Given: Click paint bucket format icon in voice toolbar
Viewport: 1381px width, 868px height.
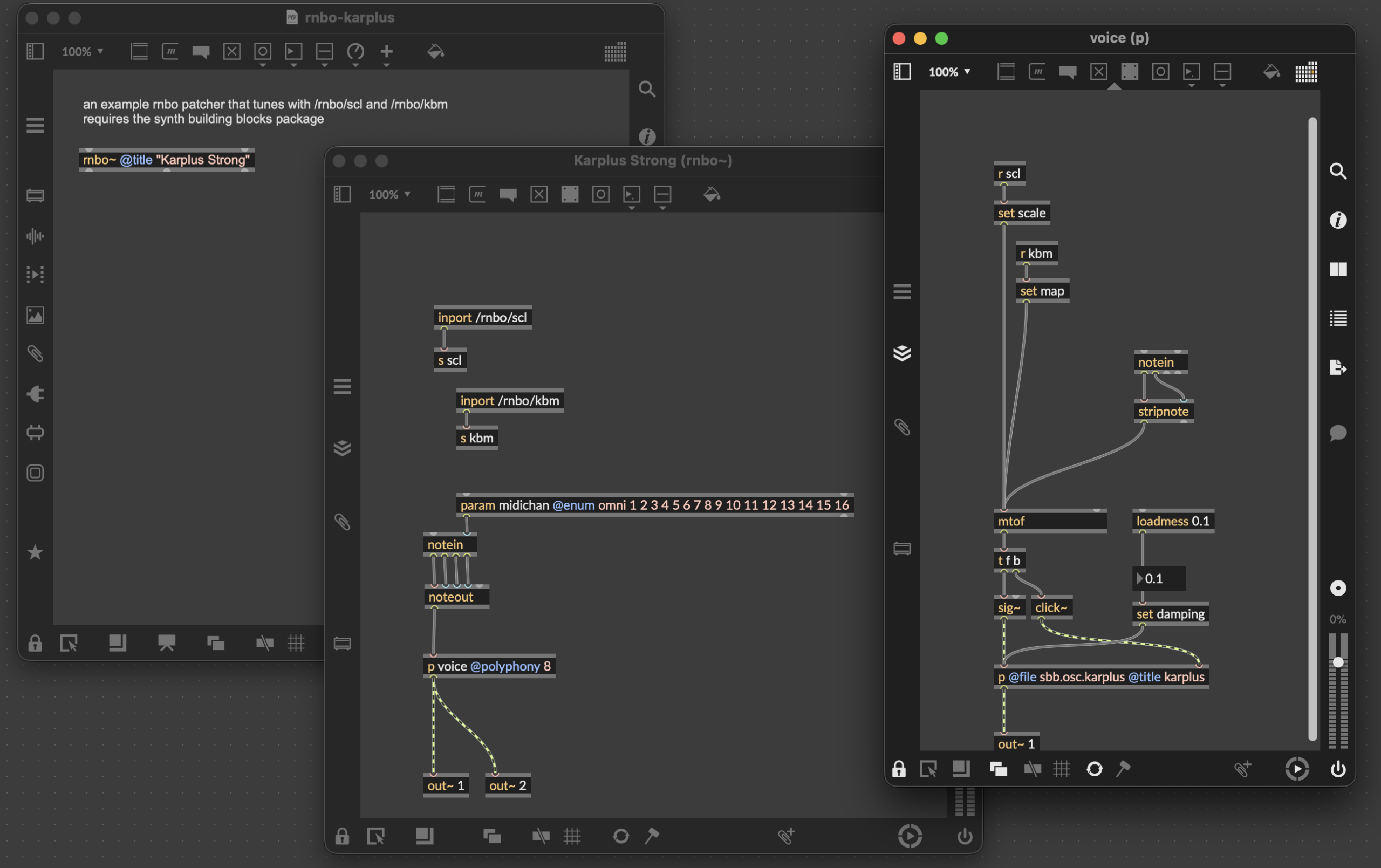Looking at the screenshot, I should click(1271, 72).
